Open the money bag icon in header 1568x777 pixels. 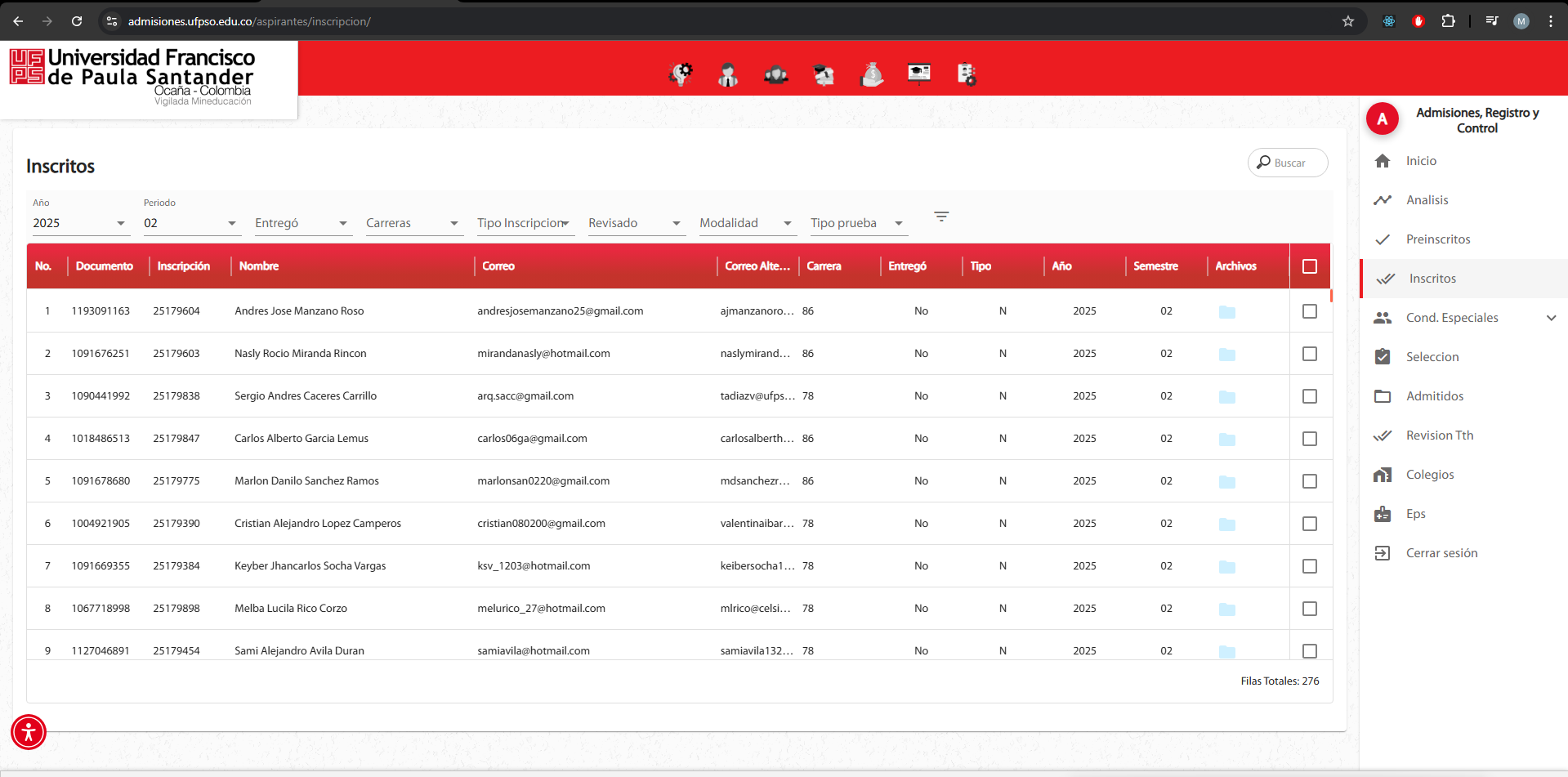[x=872, y=74]
